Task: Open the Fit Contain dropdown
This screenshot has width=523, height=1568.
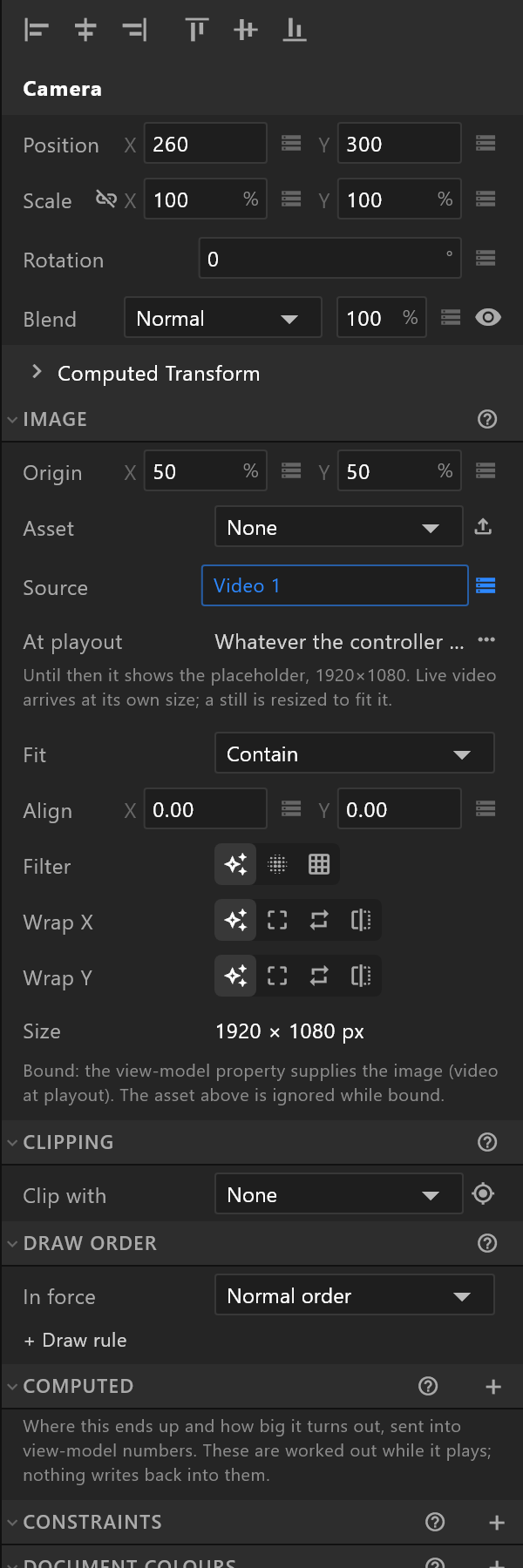Action: tap(355, 754)
